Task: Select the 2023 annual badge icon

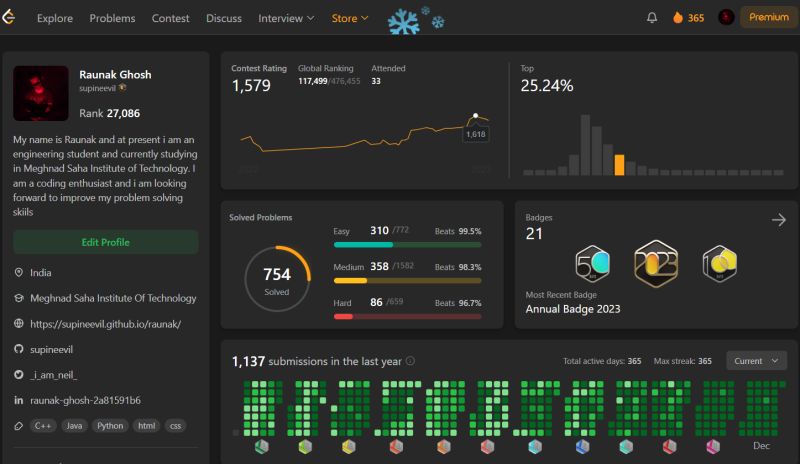Action: tap(656, 264)
